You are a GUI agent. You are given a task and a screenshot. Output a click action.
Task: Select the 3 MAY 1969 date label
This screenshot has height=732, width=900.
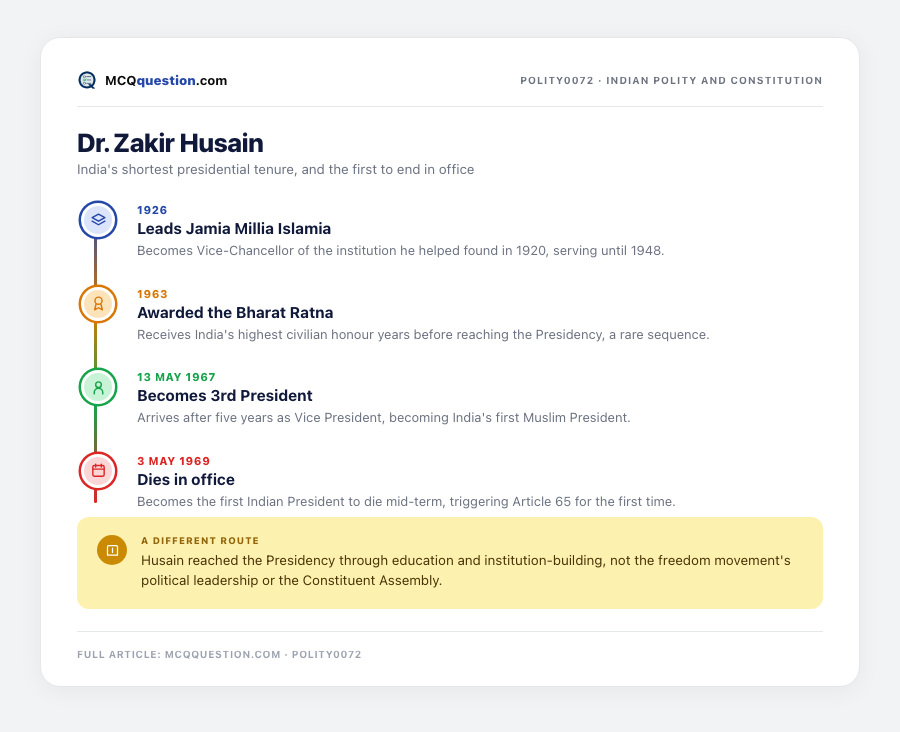pos(173,461)
